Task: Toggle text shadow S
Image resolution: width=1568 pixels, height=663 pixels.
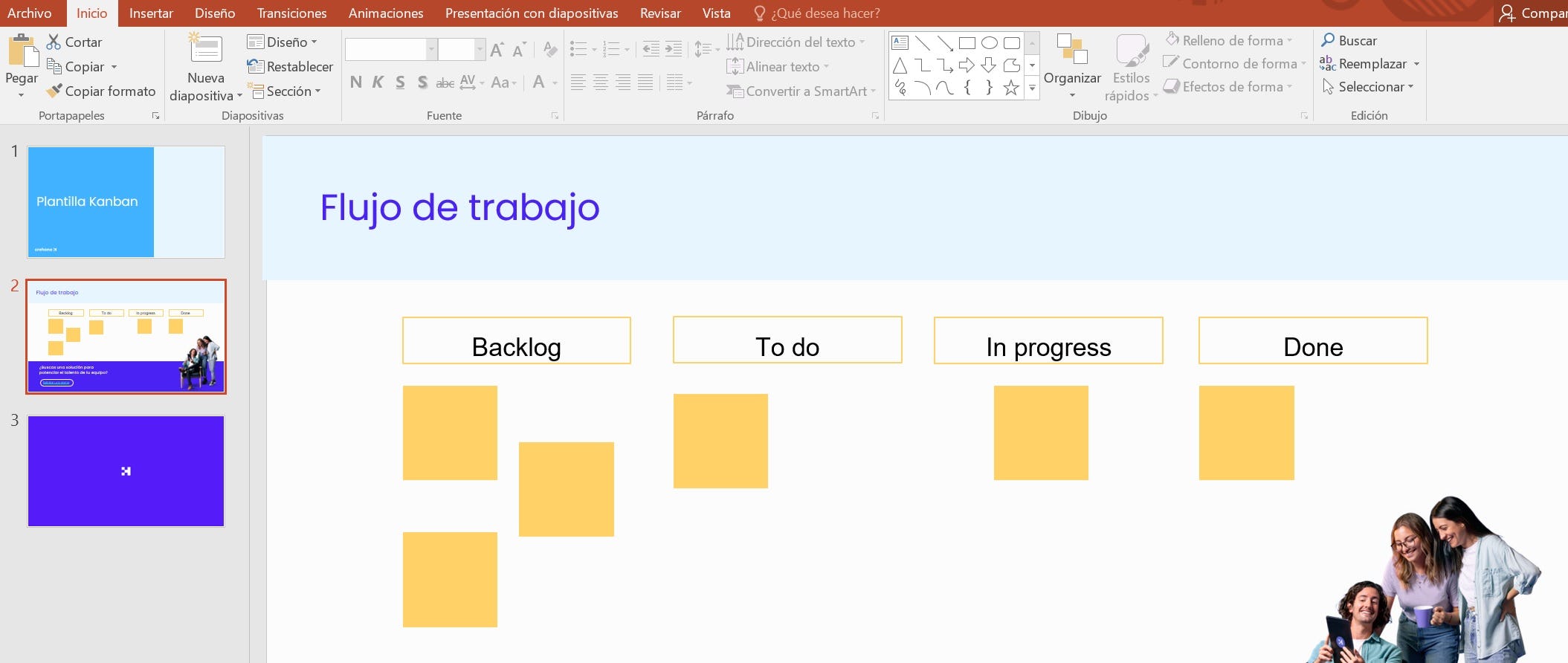Action: click(x=422, y=83)
